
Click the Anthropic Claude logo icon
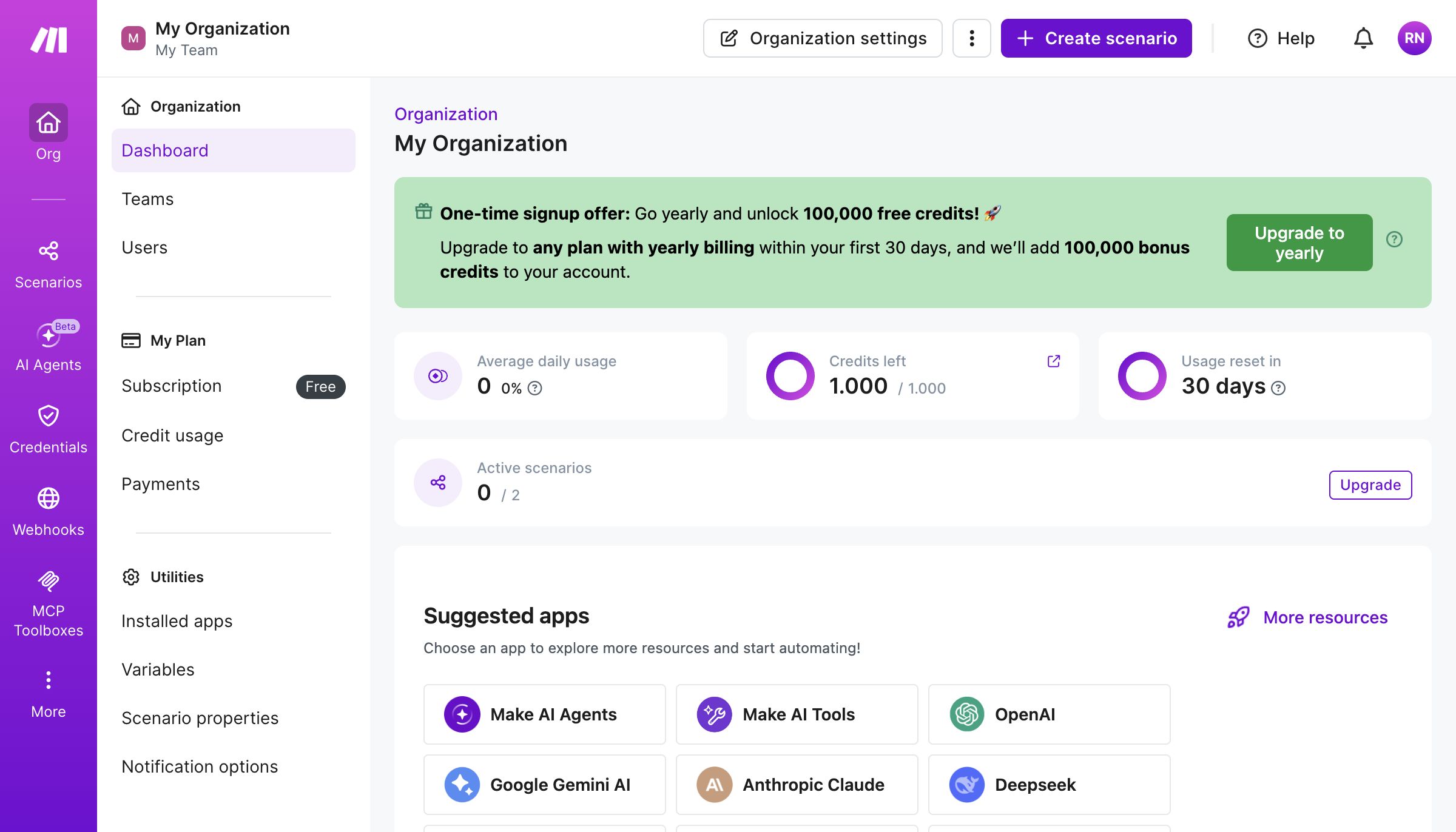click(715, 785)
